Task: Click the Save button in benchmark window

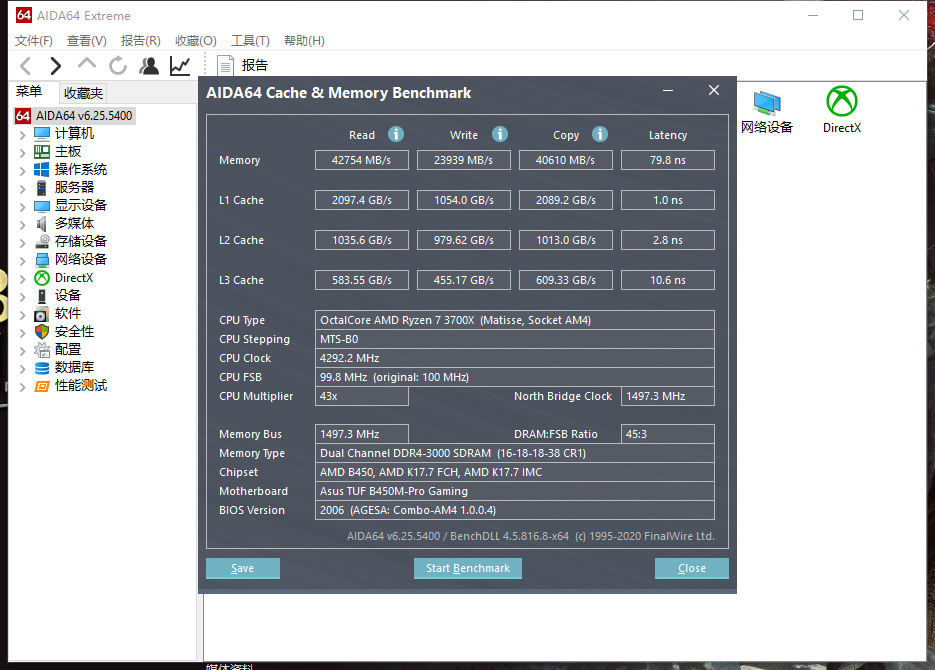Action: click(x=242, y=568)
